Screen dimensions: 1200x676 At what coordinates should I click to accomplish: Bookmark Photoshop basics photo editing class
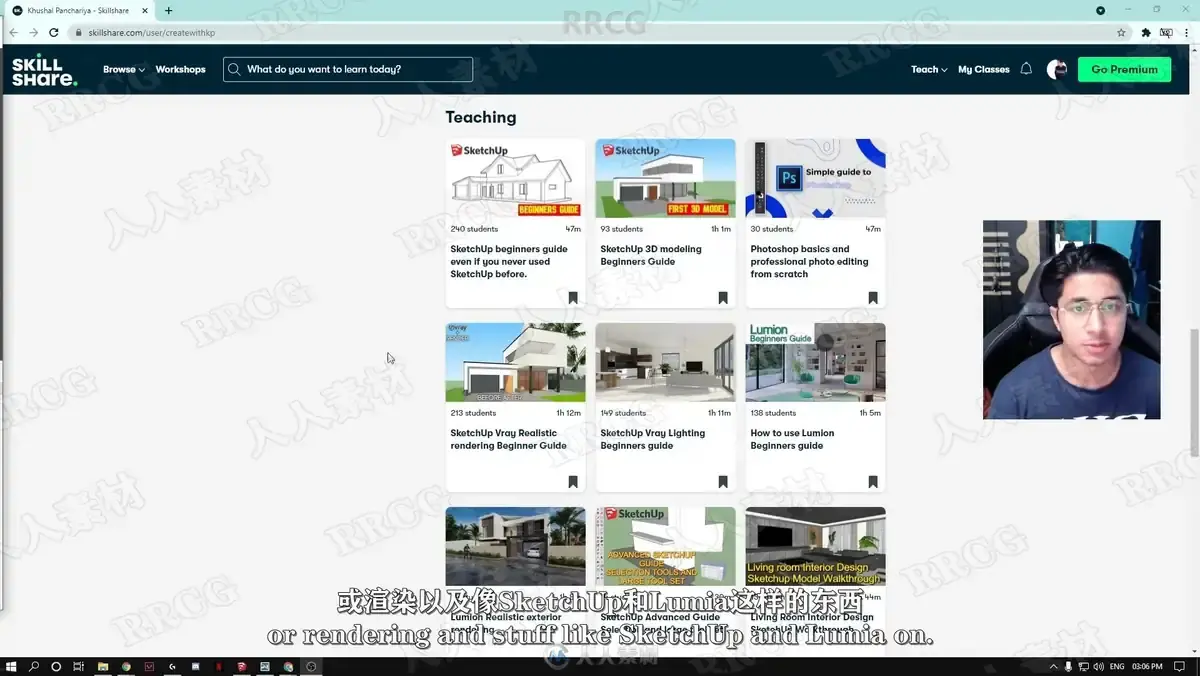click(873, 298)
